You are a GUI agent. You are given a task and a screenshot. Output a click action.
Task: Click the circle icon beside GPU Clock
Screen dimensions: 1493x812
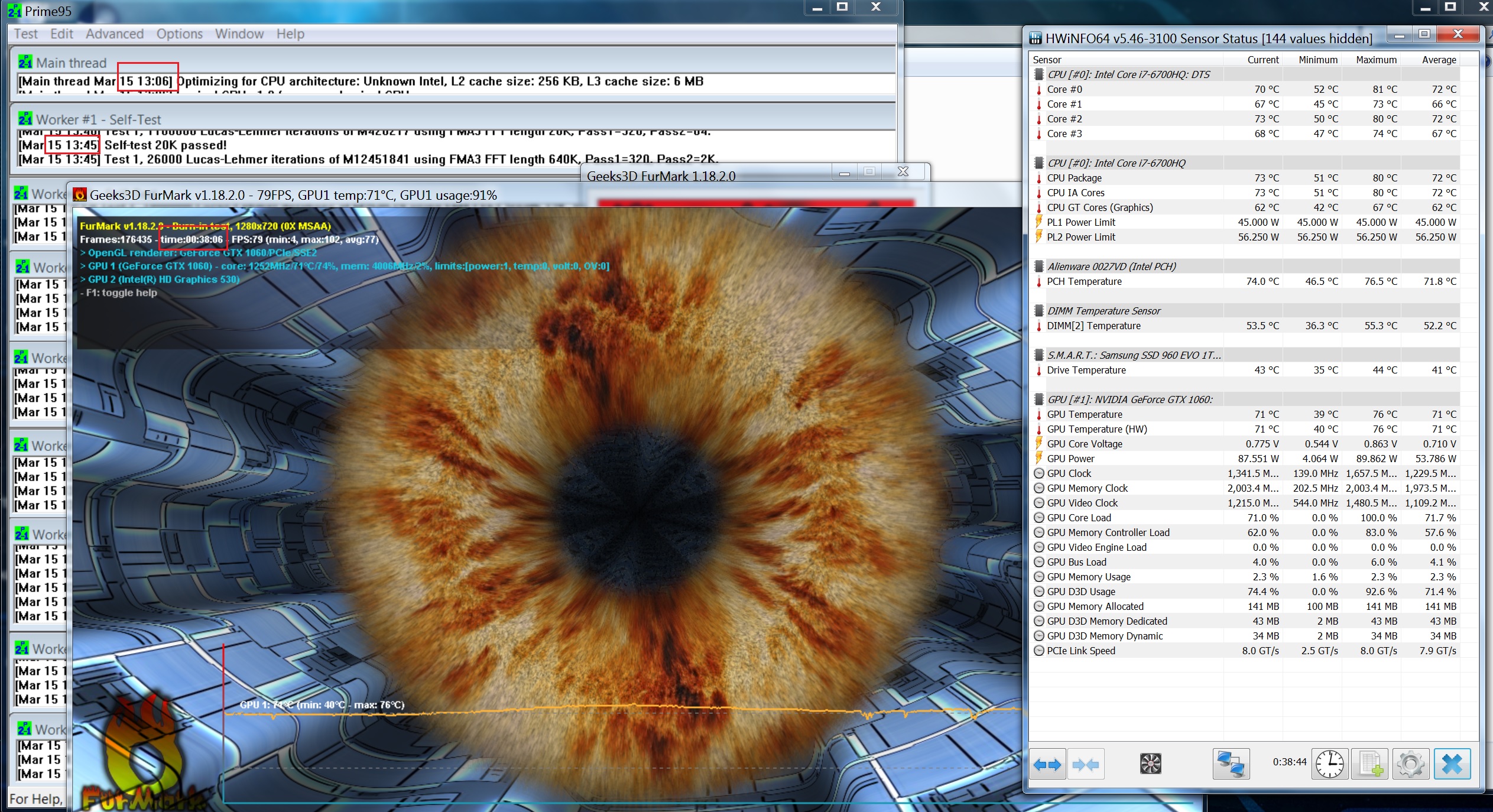pos(1038,473)
